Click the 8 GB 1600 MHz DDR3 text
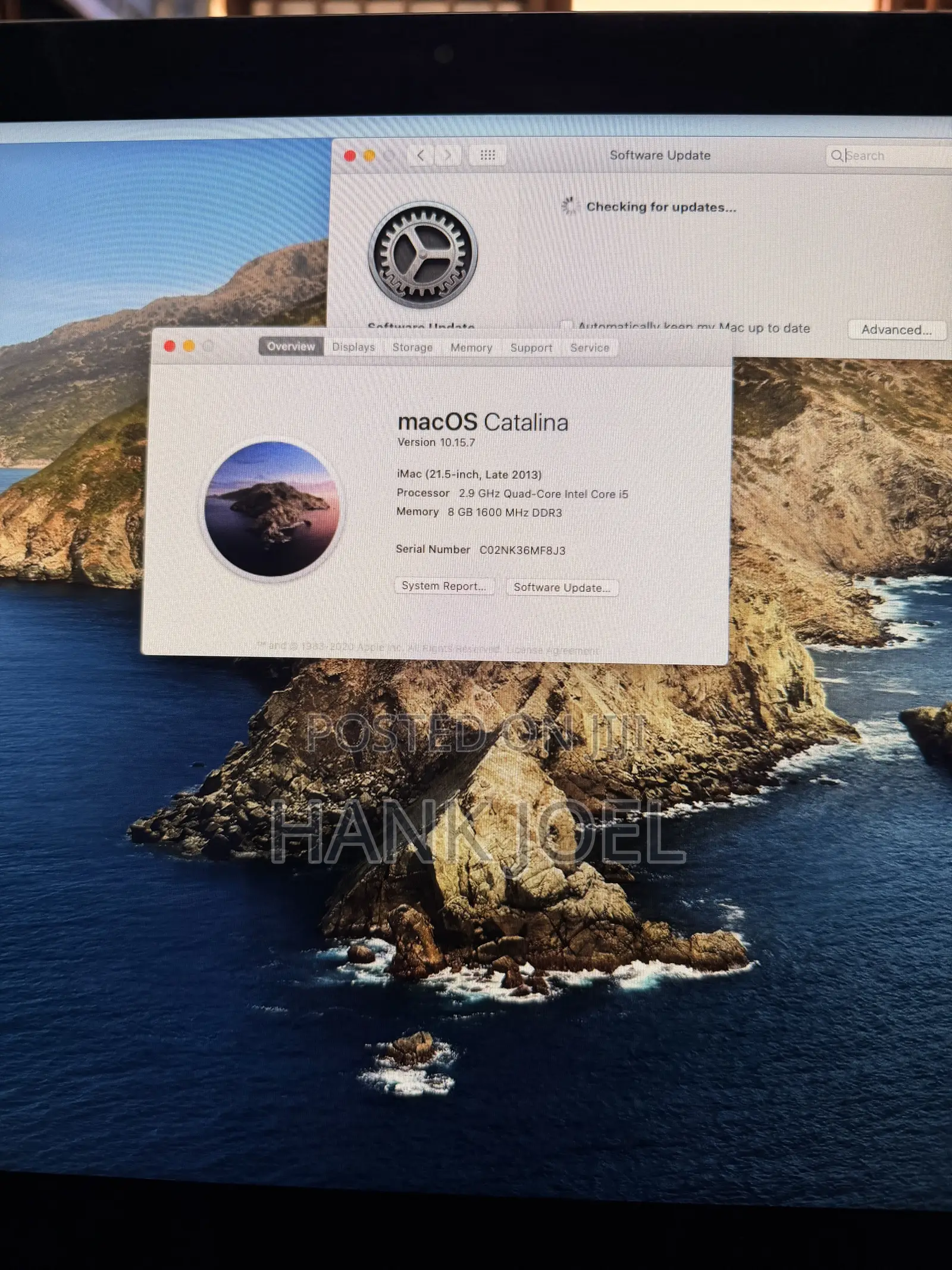The width and height of the screenshot is (952, 1270). click(x=505, y=512)
